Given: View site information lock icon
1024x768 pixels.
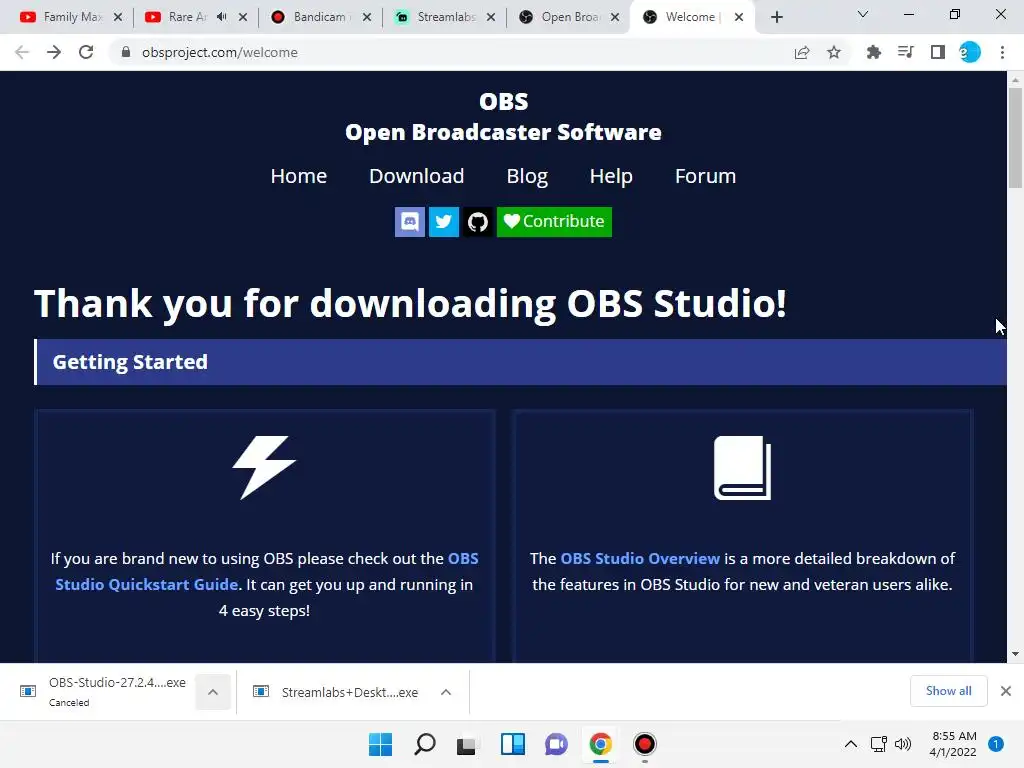Looking at the screenshot, I should pyautogui.click(x=126, y=52).
